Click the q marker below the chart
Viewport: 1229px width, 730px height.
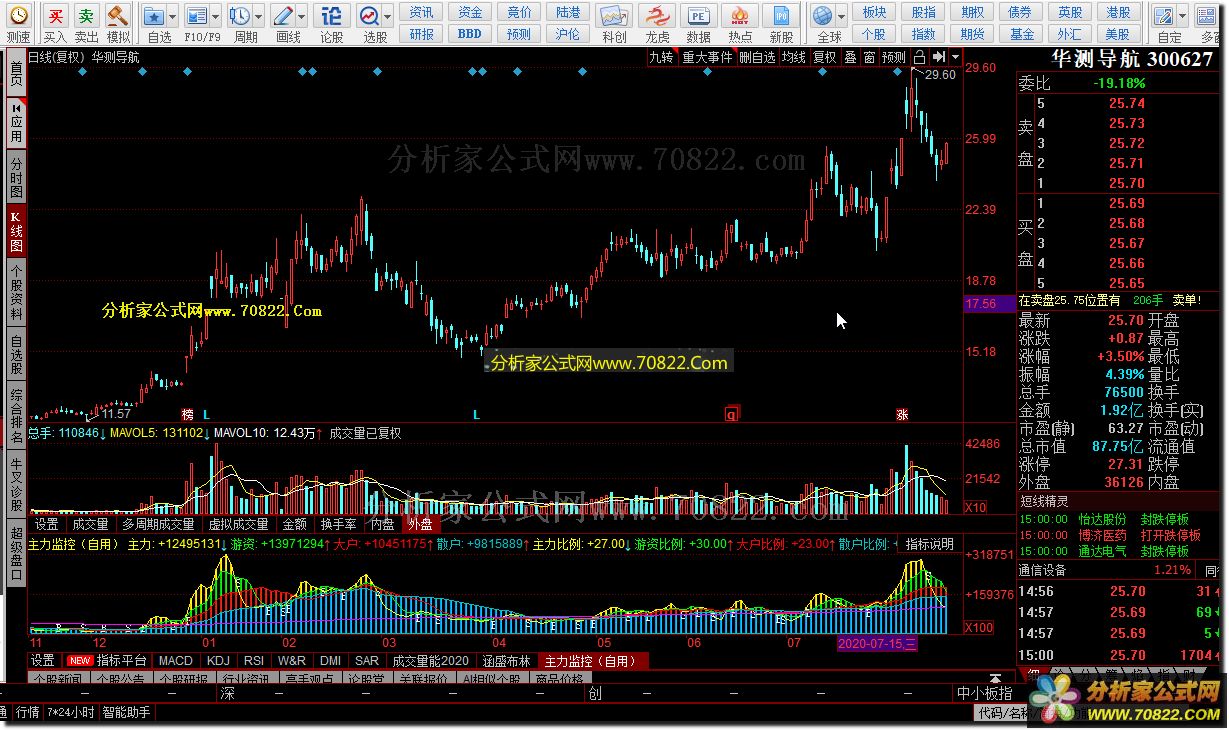click(x=732, y=414)
